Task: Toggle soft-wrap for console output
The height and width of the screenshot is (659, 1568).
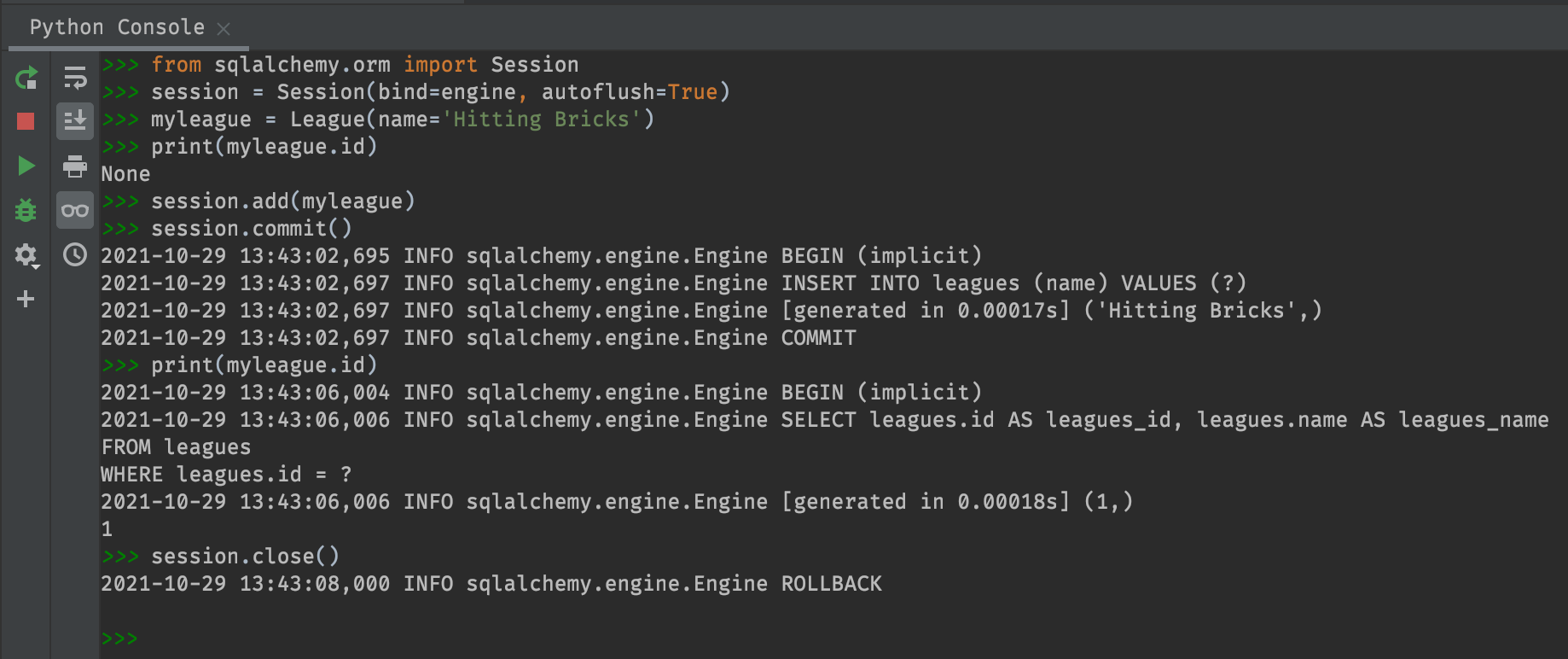Action: tap(75, 79)
